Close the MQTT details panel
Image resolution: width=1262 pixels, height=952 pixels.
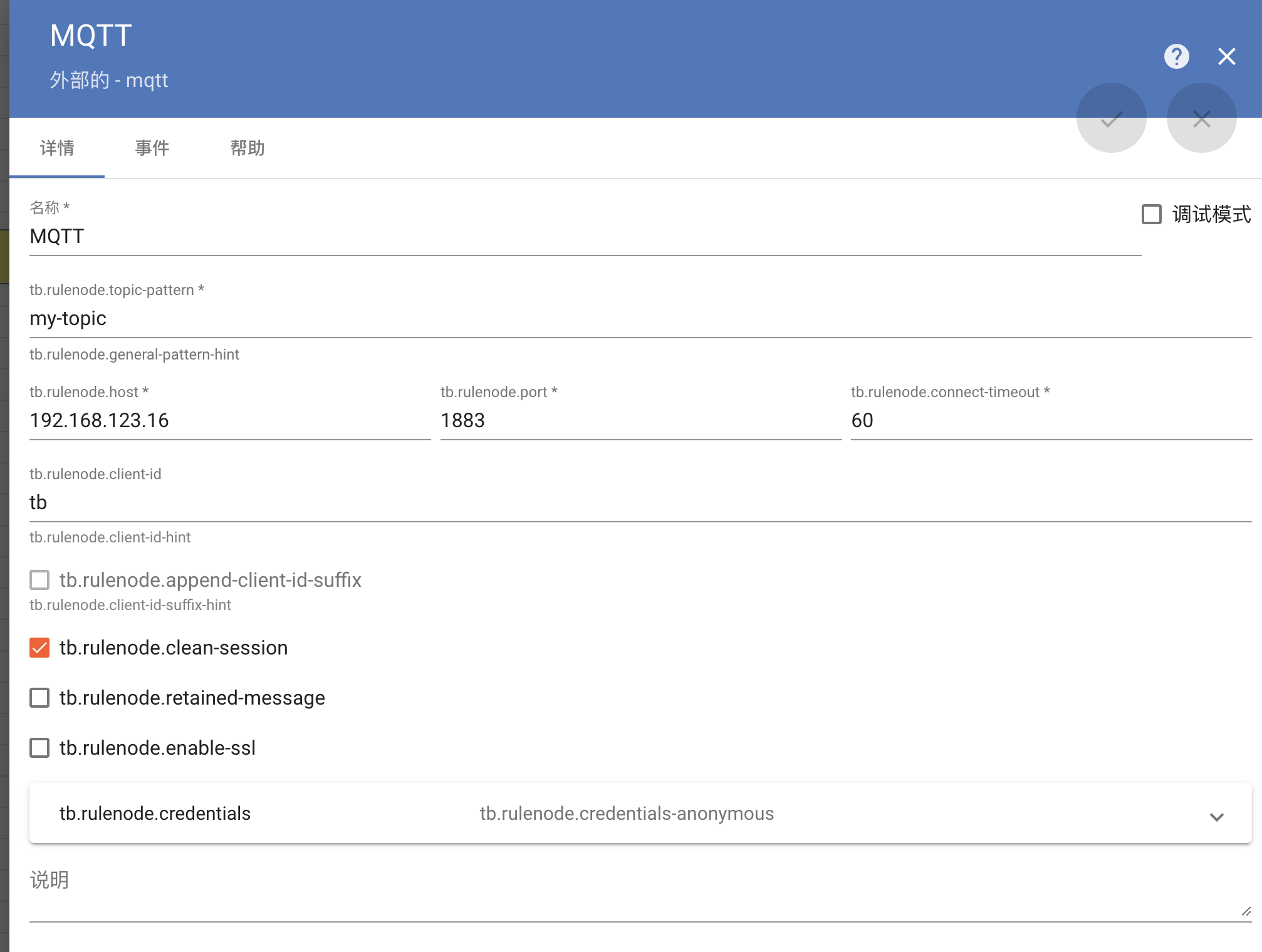point(1226,56)
